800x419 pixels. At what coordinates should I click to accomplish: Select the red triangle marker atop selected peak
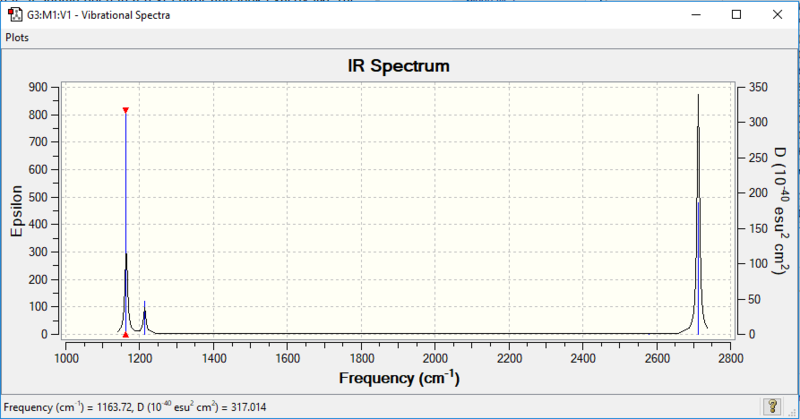pos(126,110)
